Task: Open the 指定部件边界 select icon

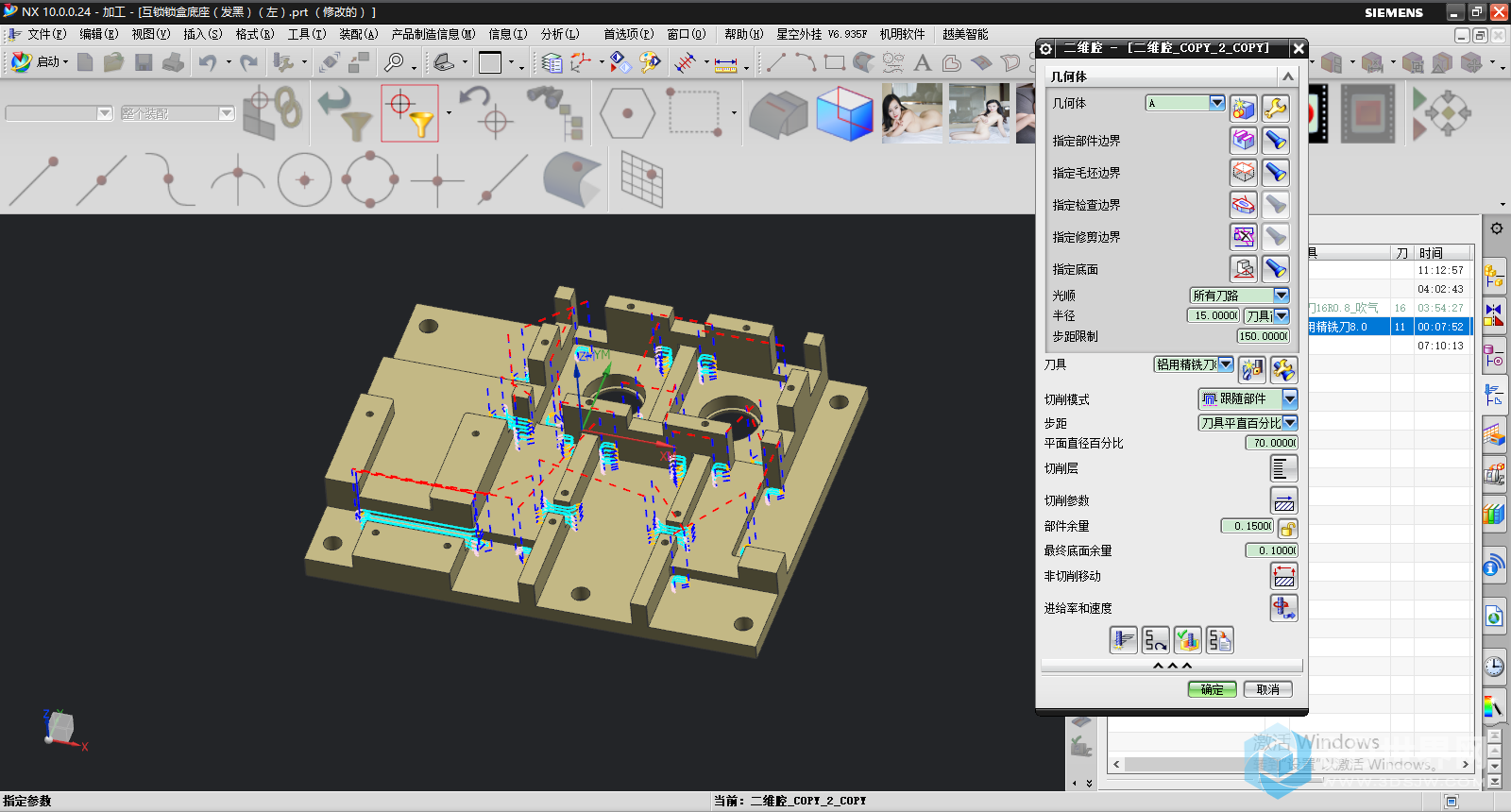Action: (1244, 141)
